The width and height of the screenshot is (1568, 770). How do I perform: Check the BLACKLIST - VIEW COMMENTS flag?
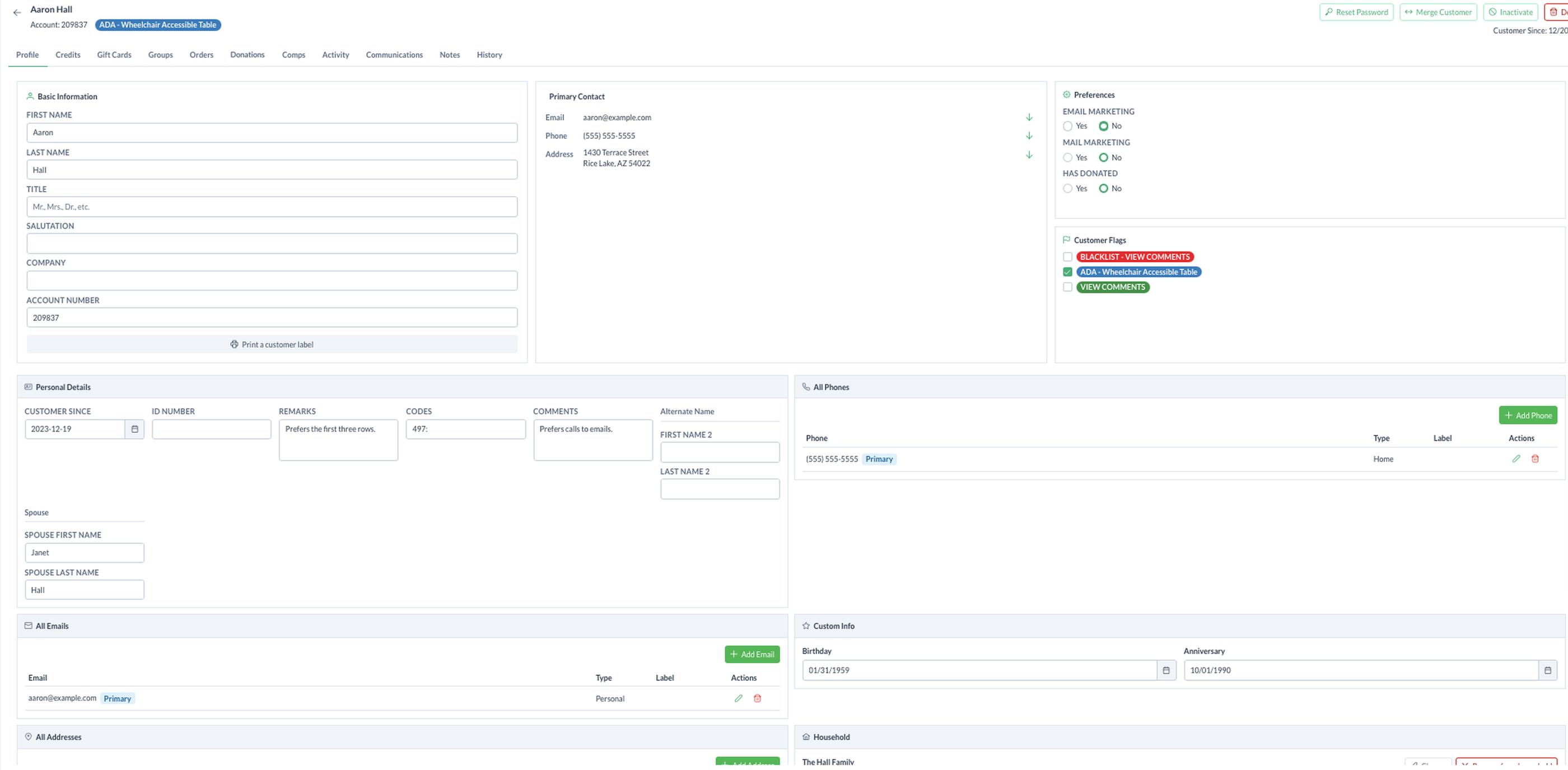(x=1067, y=257)
